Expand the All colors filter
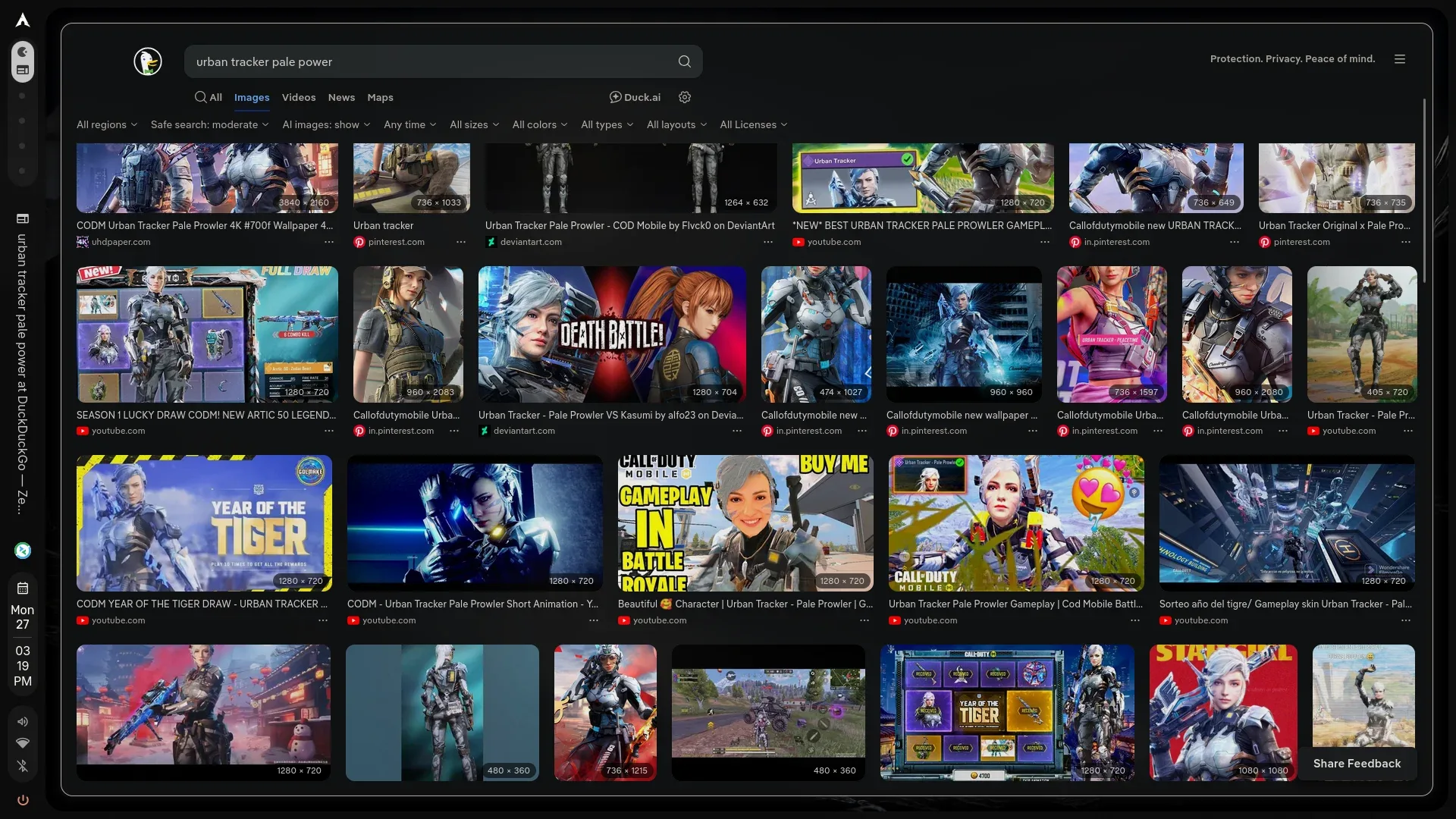Viewport: 1456px width, 819px height. 539,124
